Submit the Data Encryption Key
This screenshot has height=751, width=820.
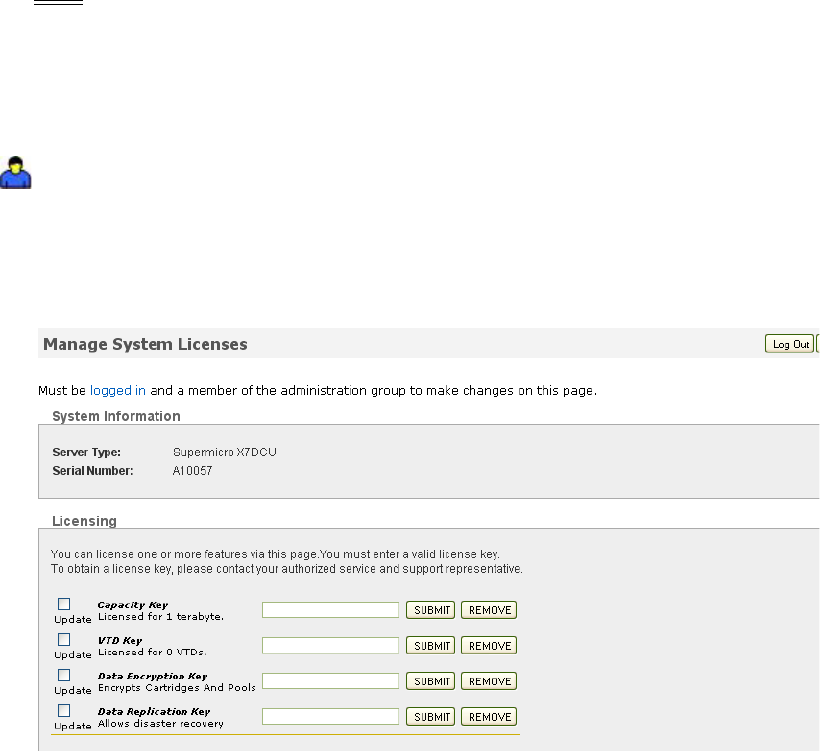pos(430,681)
